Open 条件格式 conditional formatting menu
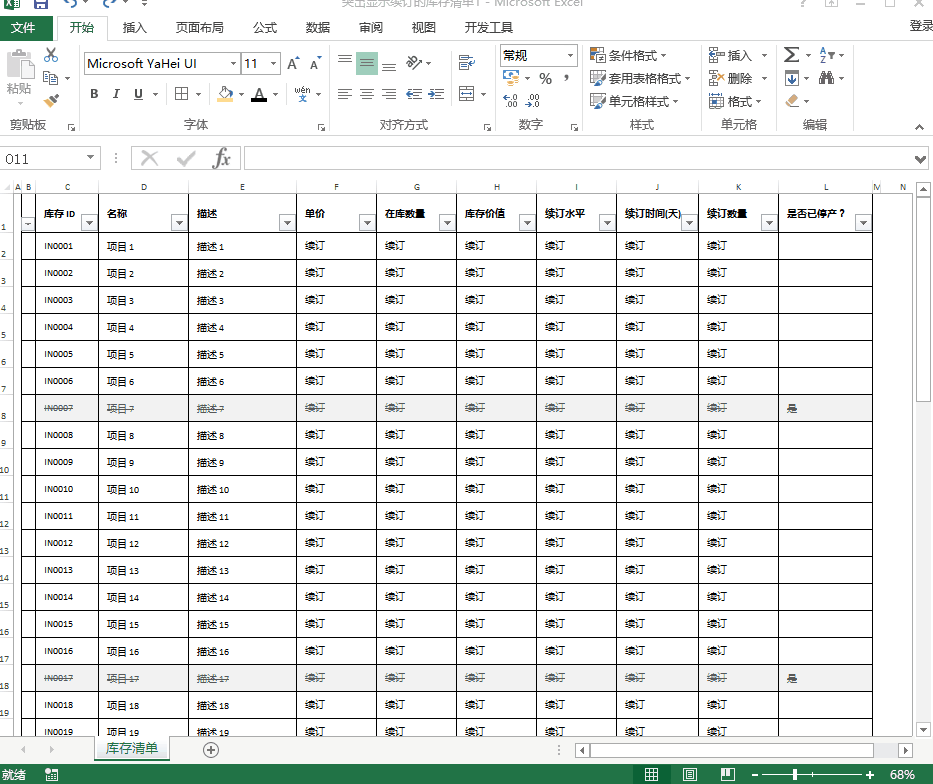This screenshot has width=933, height=784. (628, 55)
